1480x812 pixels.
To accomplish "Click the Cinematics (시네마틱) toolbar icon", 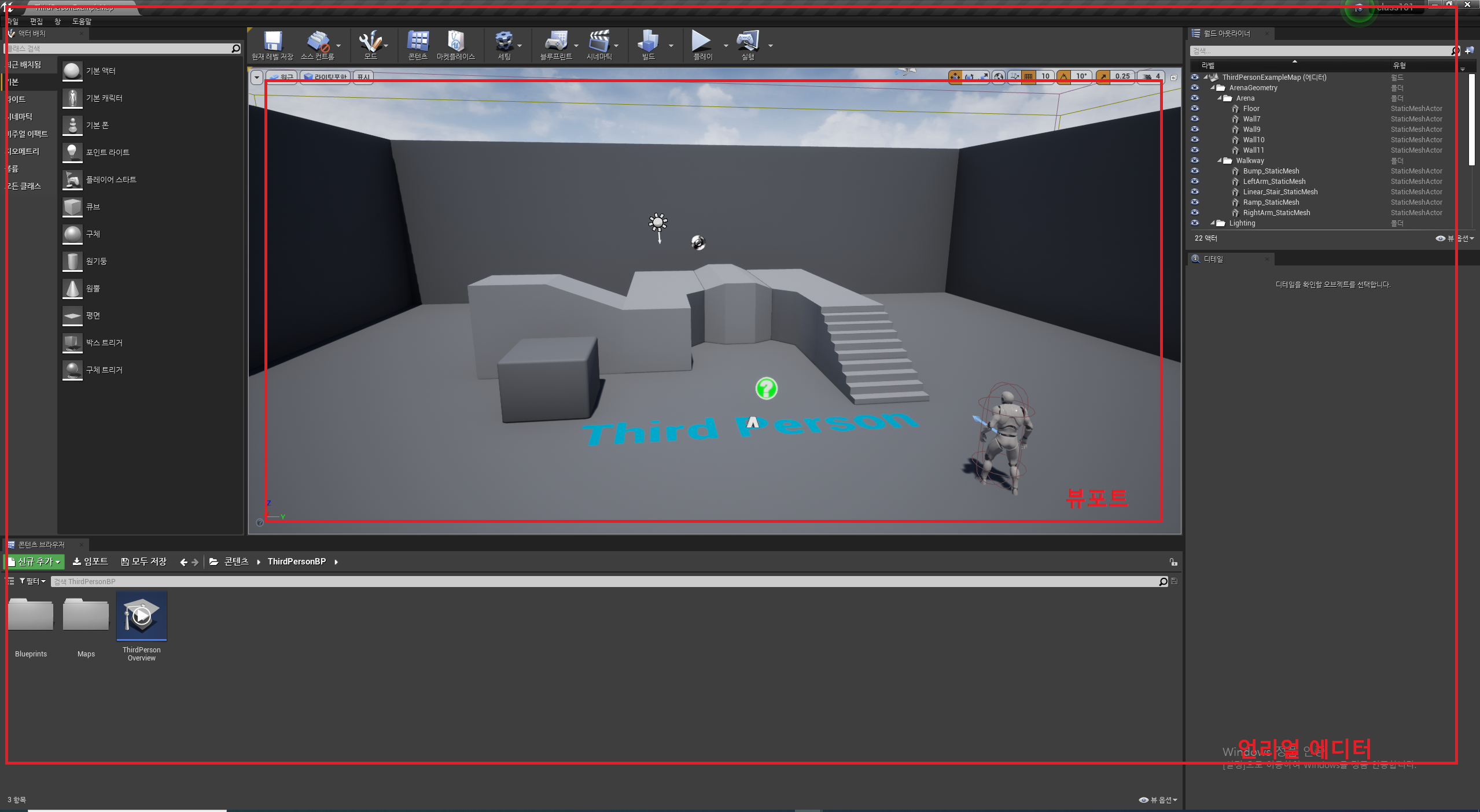I will [599, 42].
